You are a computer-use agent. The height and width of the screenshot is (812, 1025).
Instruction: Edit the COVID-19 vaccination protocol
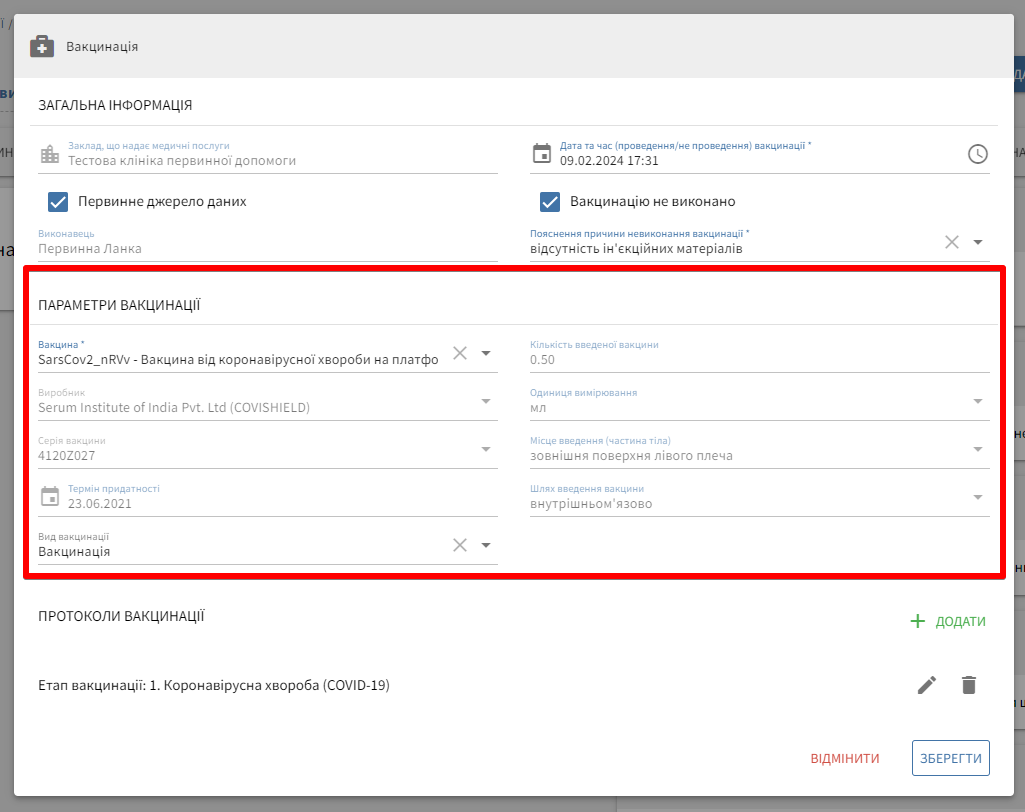click(927, 685)
